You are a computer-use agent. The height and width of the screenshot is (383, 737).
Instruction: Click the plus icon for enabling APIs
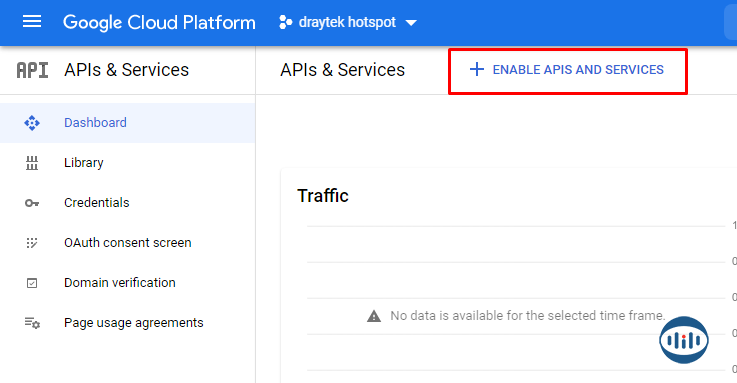pyautogui.click(x=477, y=70)
